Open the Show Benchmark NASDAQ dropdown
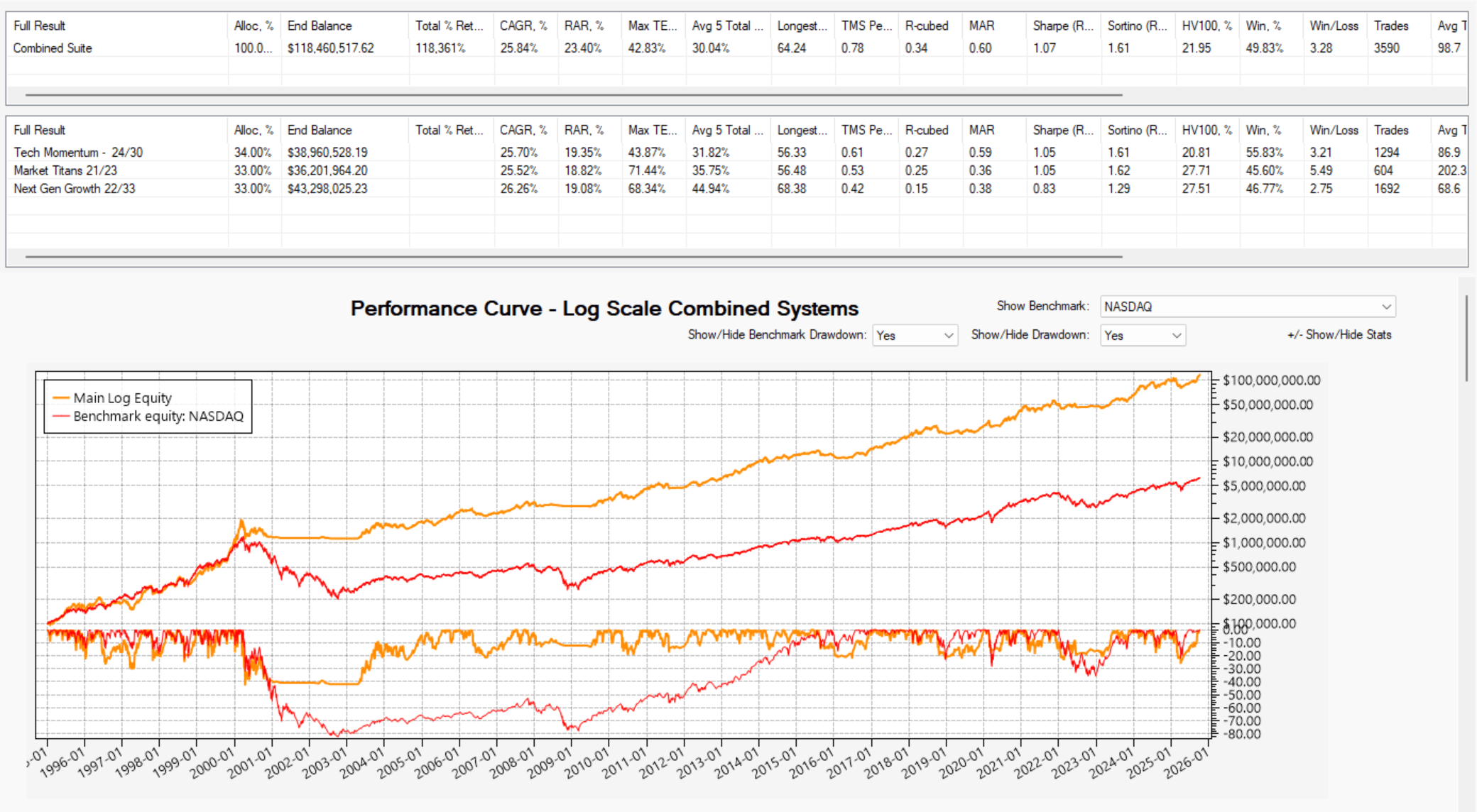 coord(1247,307)
